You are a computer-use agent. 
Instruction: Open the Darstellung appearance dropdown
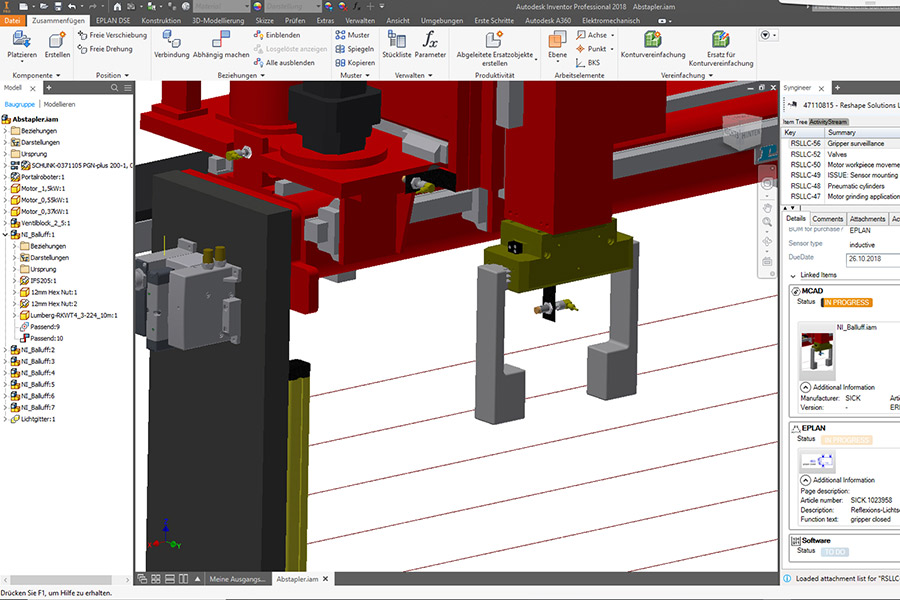[293, 7]
